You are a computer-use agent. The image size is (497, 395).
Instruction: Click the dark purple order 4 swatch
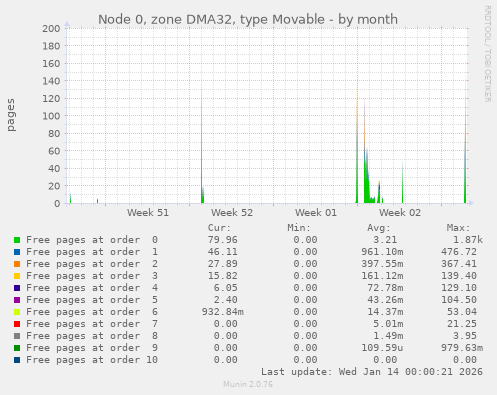17,288
